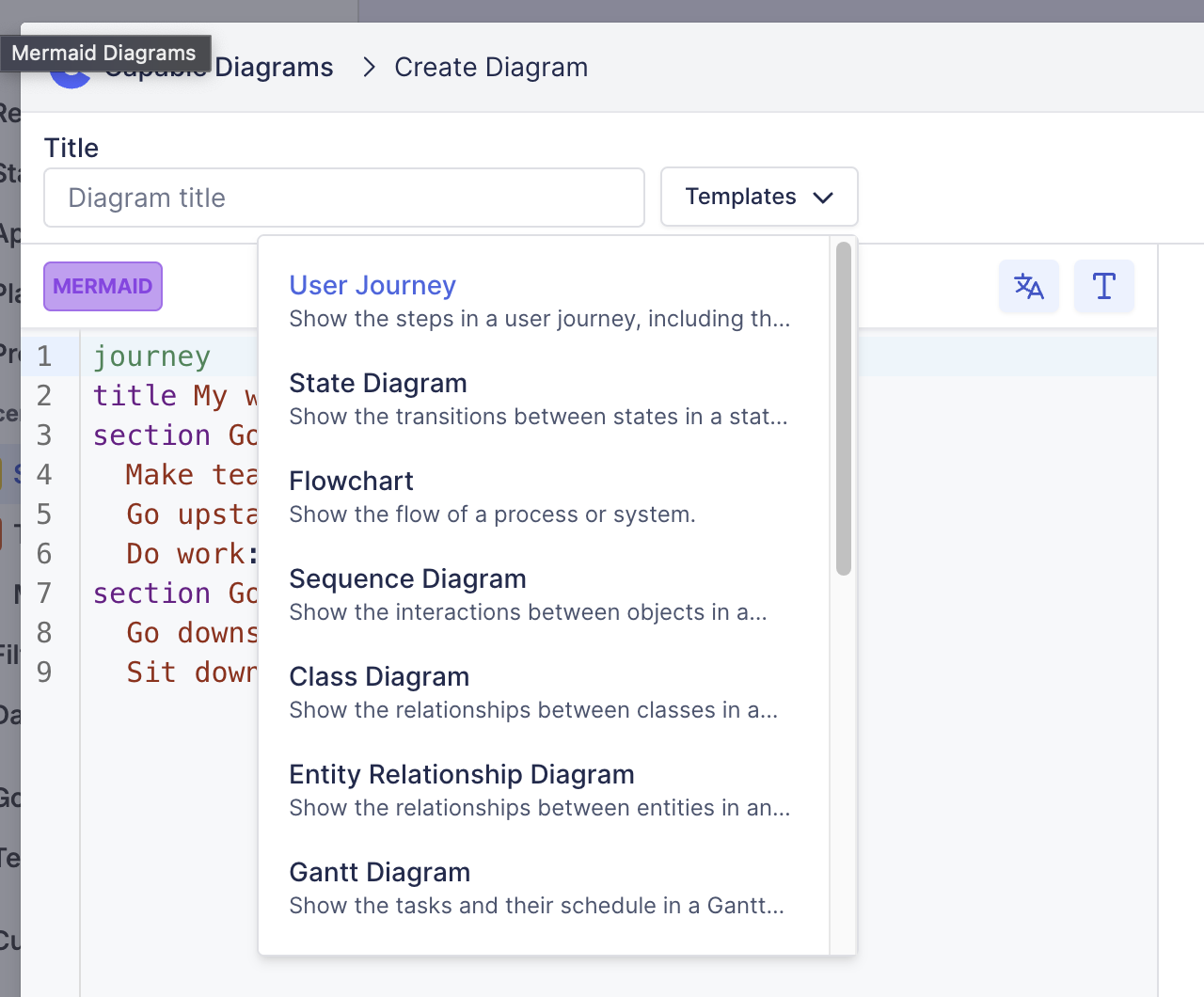1204x997 pixels.
Task: Click the "T" text icon above the preview
Action: (1103, 286)
